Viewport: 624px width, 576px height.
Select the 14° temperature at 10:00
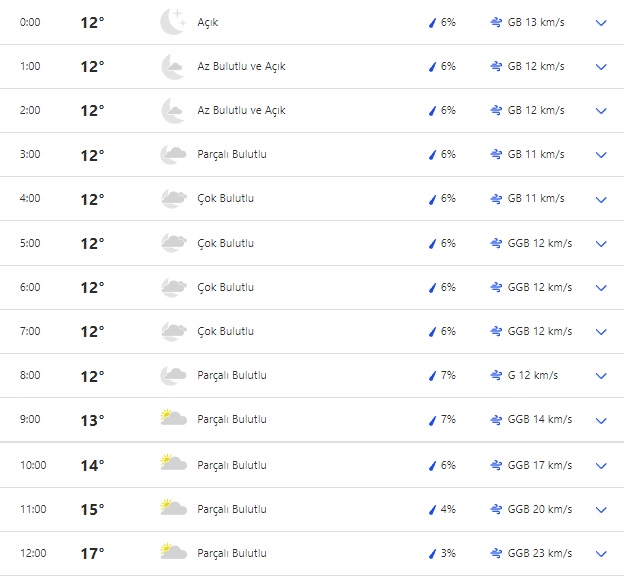(92, 465)
